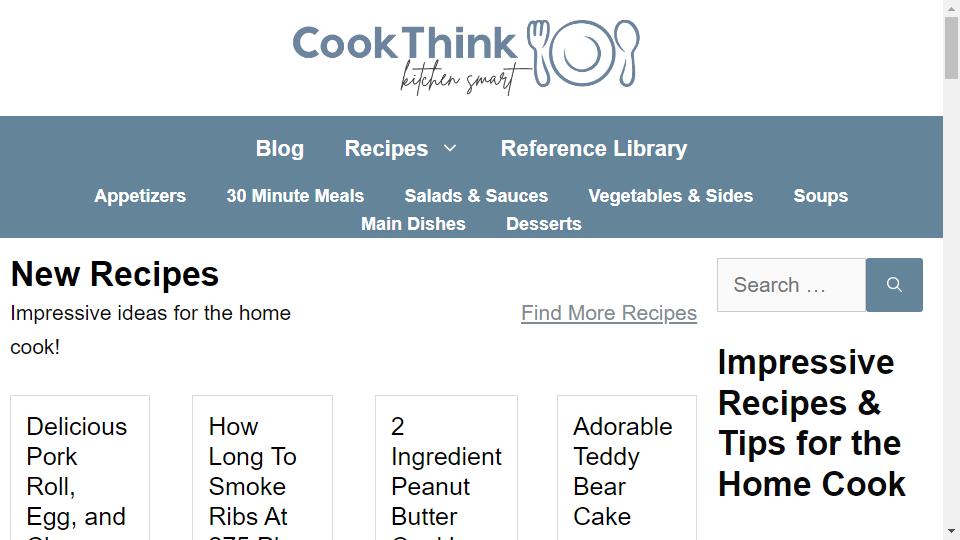Click the scrollbar down arrow
This screenshot has height=540, width=960.
pos(951,531)
